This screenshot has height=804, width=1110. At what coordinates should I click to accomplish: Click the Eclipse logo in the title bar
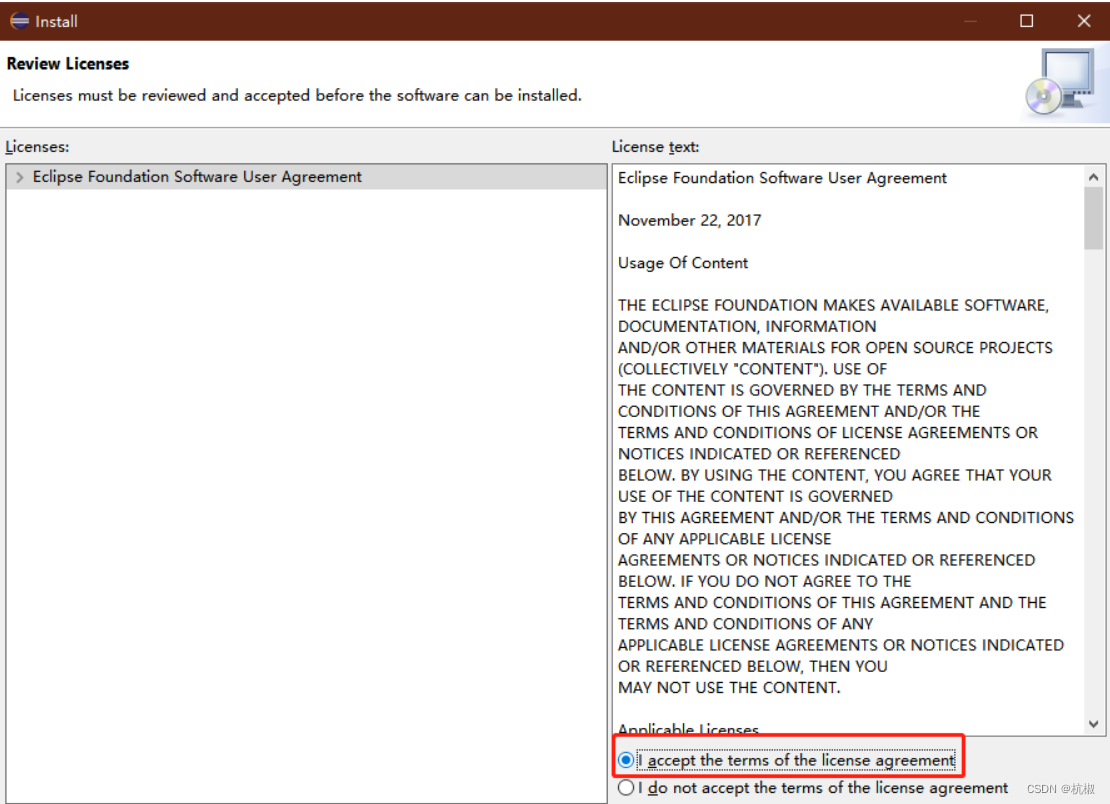pyautogui.click(x=18, y=20)
